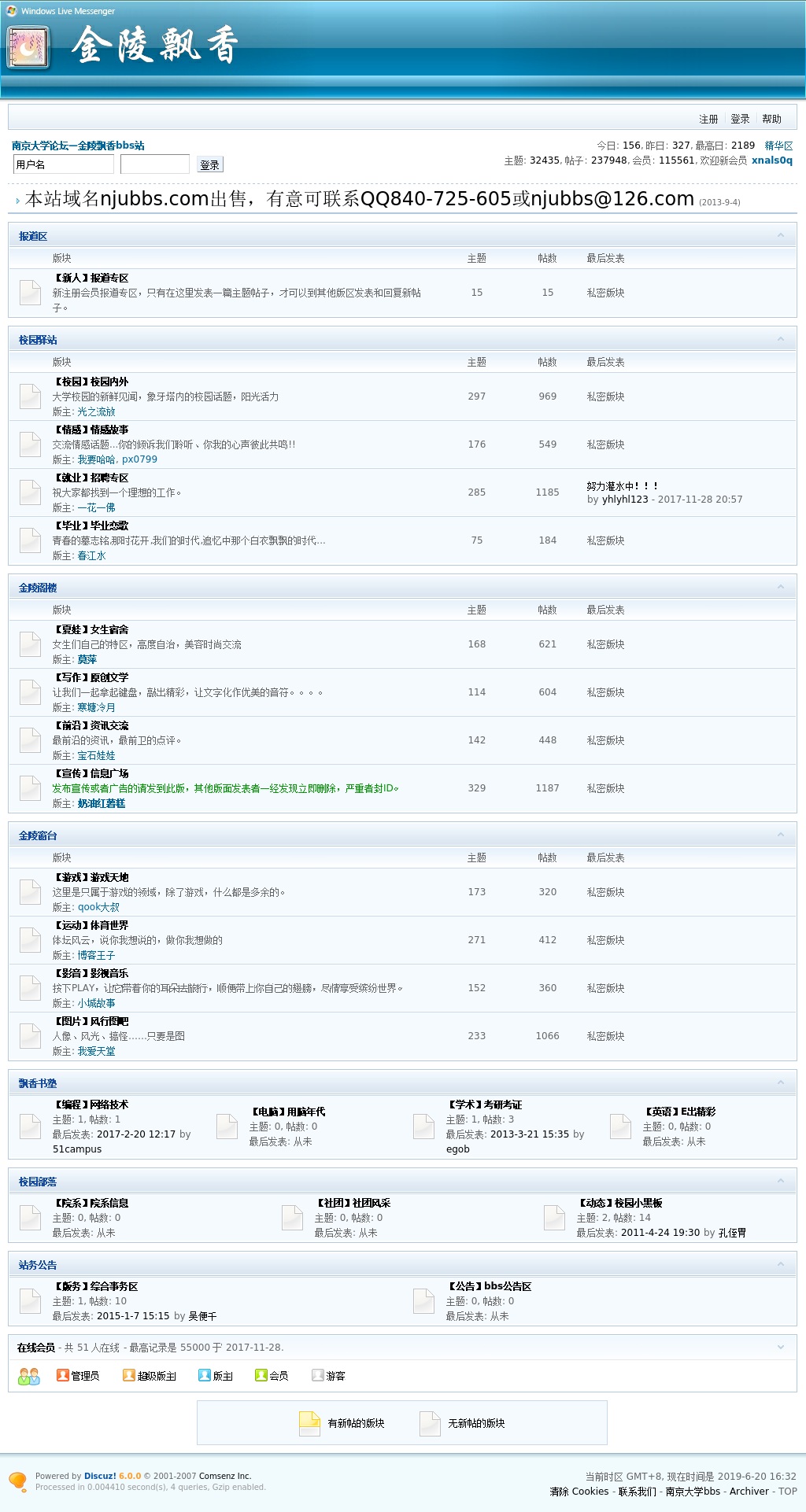Click the 登录 submit button
Viewport: 806px width, 1512px height.
click(210, 164)
